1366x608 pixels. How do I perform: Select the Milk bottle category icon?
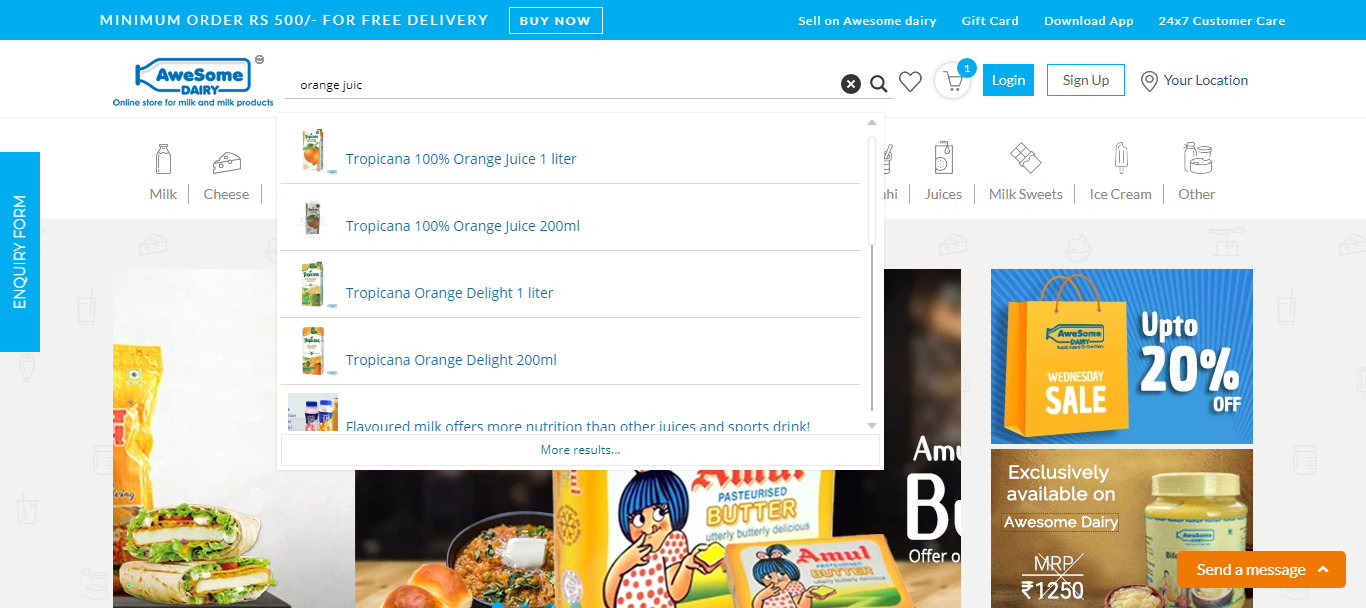[x=163, y=159]
